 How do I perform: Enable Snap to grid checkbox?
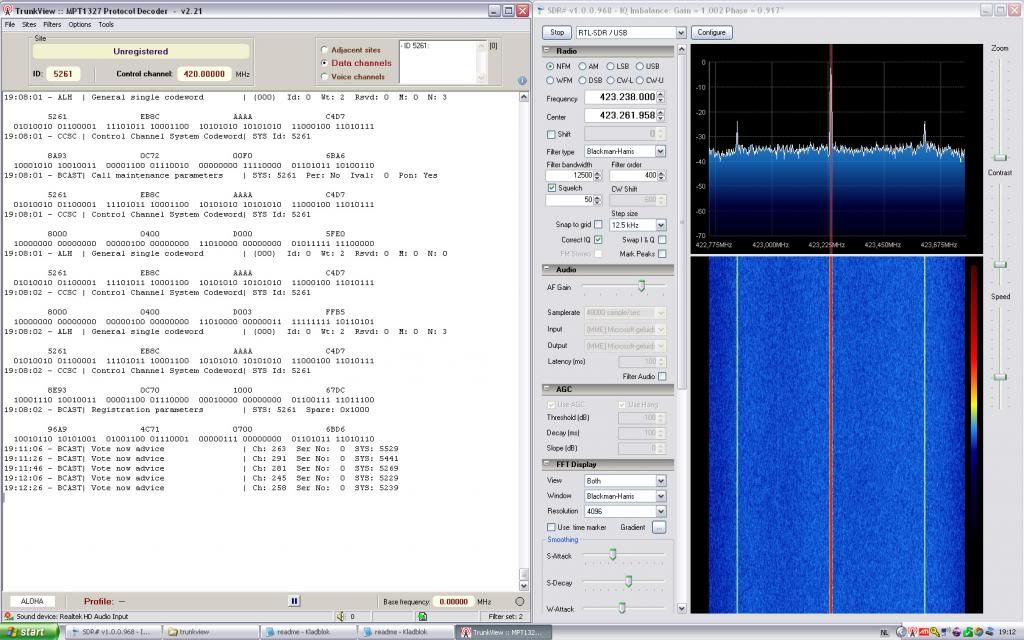point(598,224)
